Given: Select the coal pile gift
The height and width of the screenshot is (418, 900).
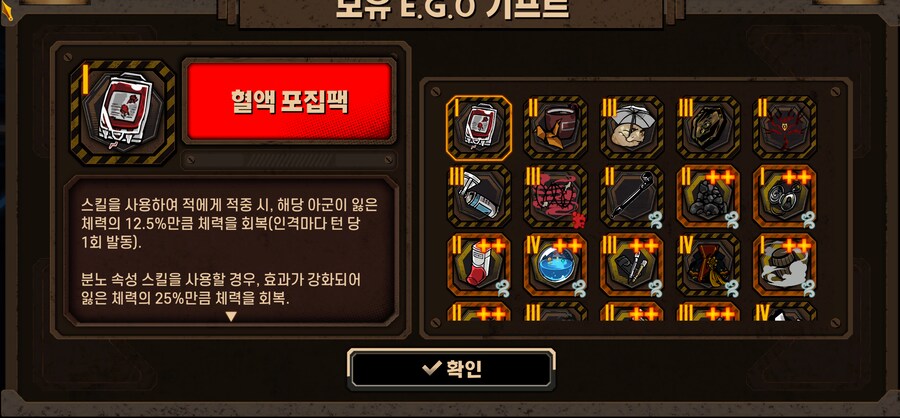Looking at the screenshot, I should [708, 196].
